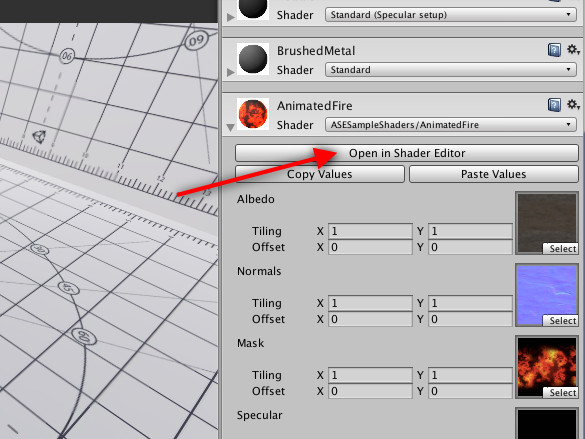This screenshot has width=585, height=439.
Task: Click the Mask property label
Action: (x=250, y=343)
